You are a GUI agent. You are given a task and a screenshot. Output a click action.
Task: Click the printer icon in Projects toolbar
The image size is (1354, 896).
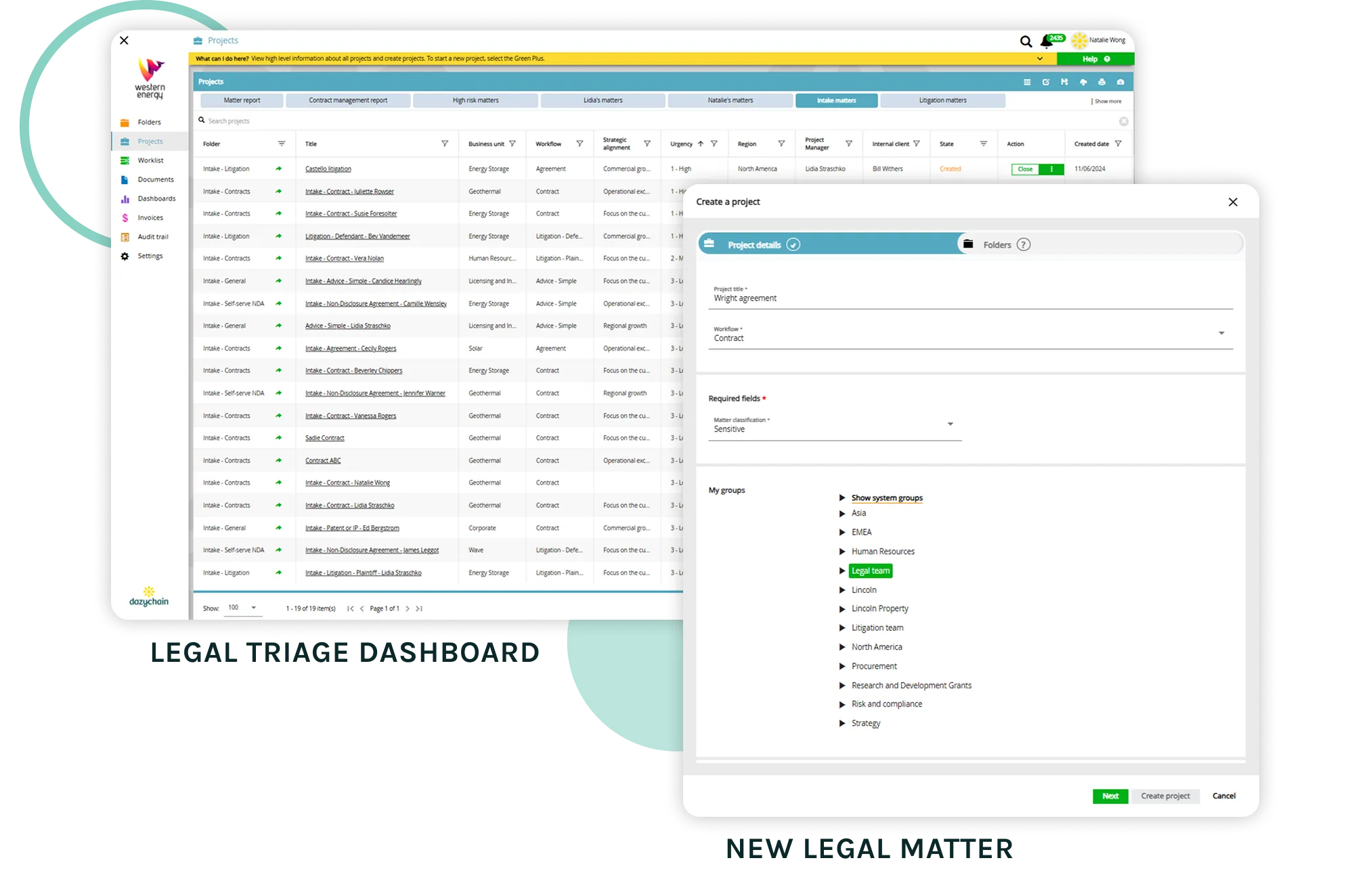1101,82
